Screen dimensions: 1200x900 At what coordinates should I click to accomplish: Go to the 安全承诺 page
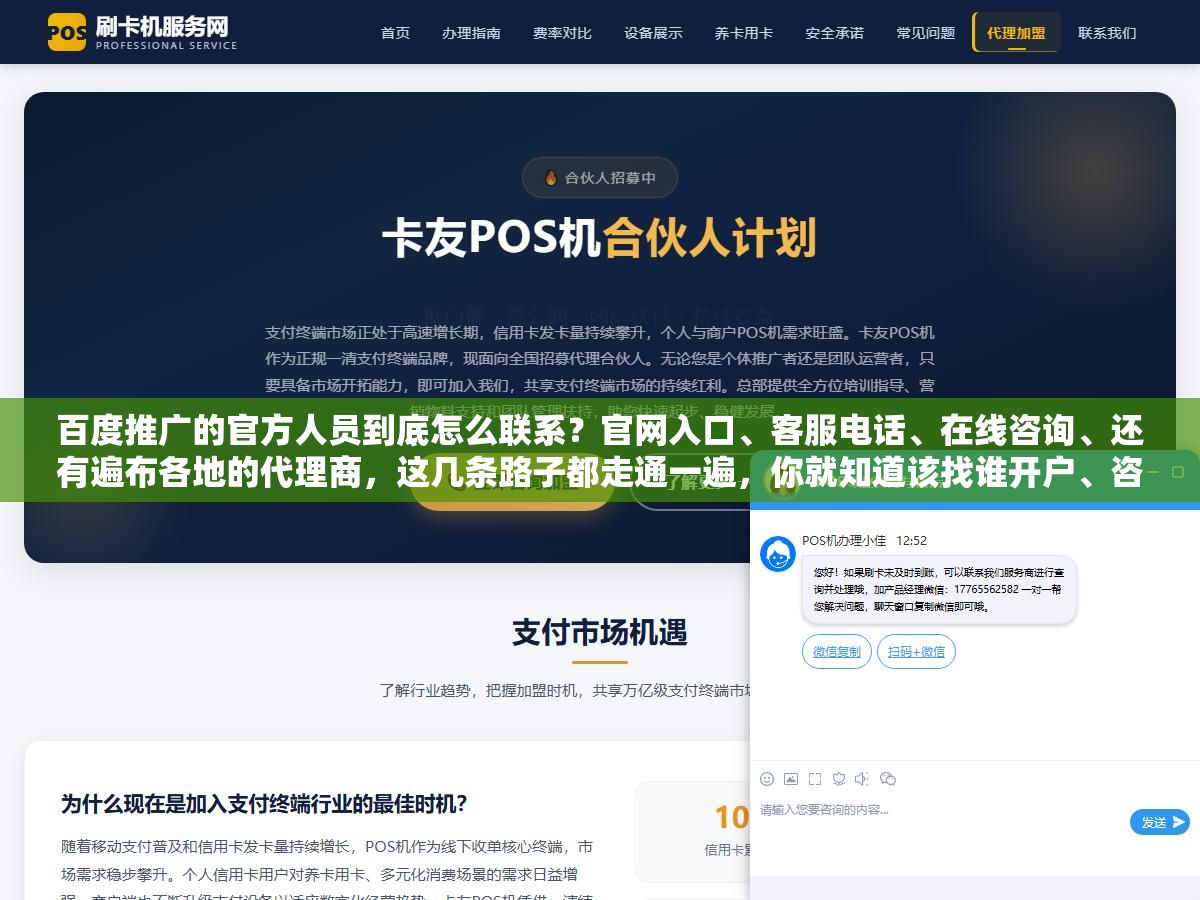[x=835, y=33]
